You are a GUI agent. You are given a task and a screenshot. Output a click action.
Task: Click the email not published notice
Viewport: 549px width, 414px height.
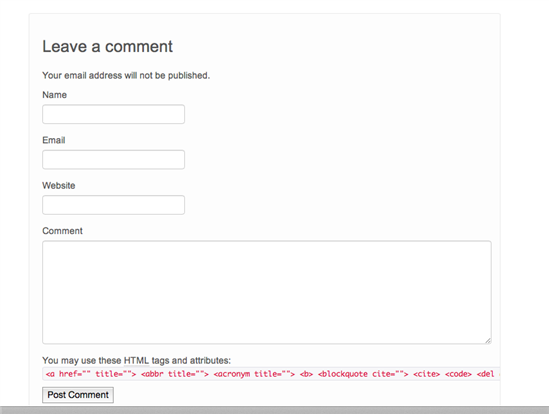coord(126,75)
